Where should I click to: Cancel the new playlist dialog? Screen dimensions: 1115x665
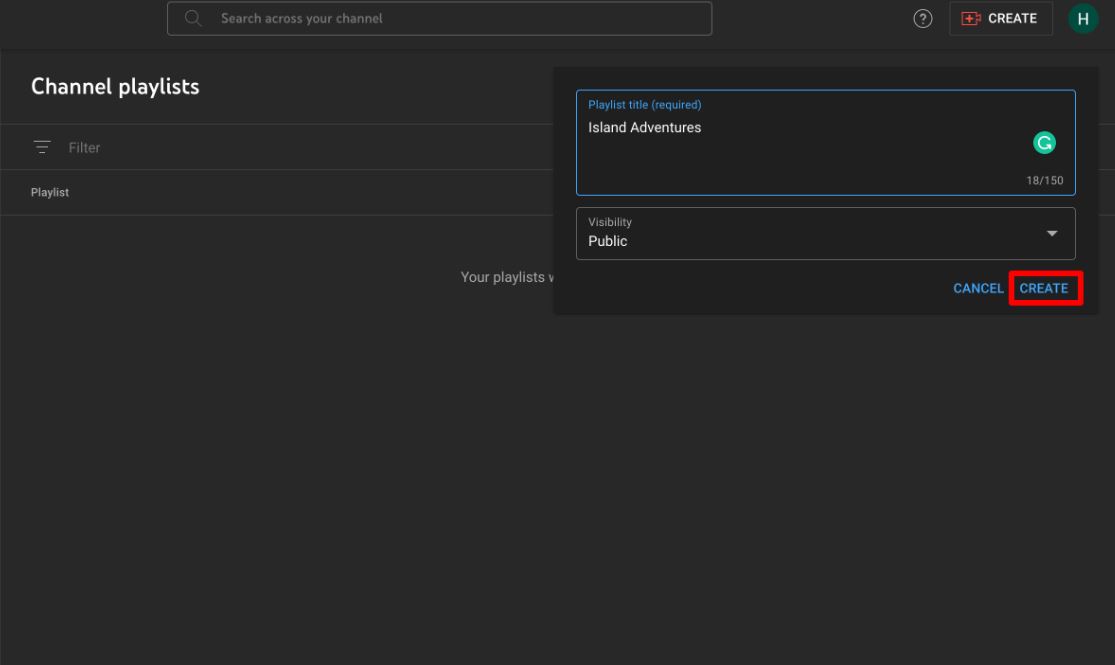tap(978, 288)
